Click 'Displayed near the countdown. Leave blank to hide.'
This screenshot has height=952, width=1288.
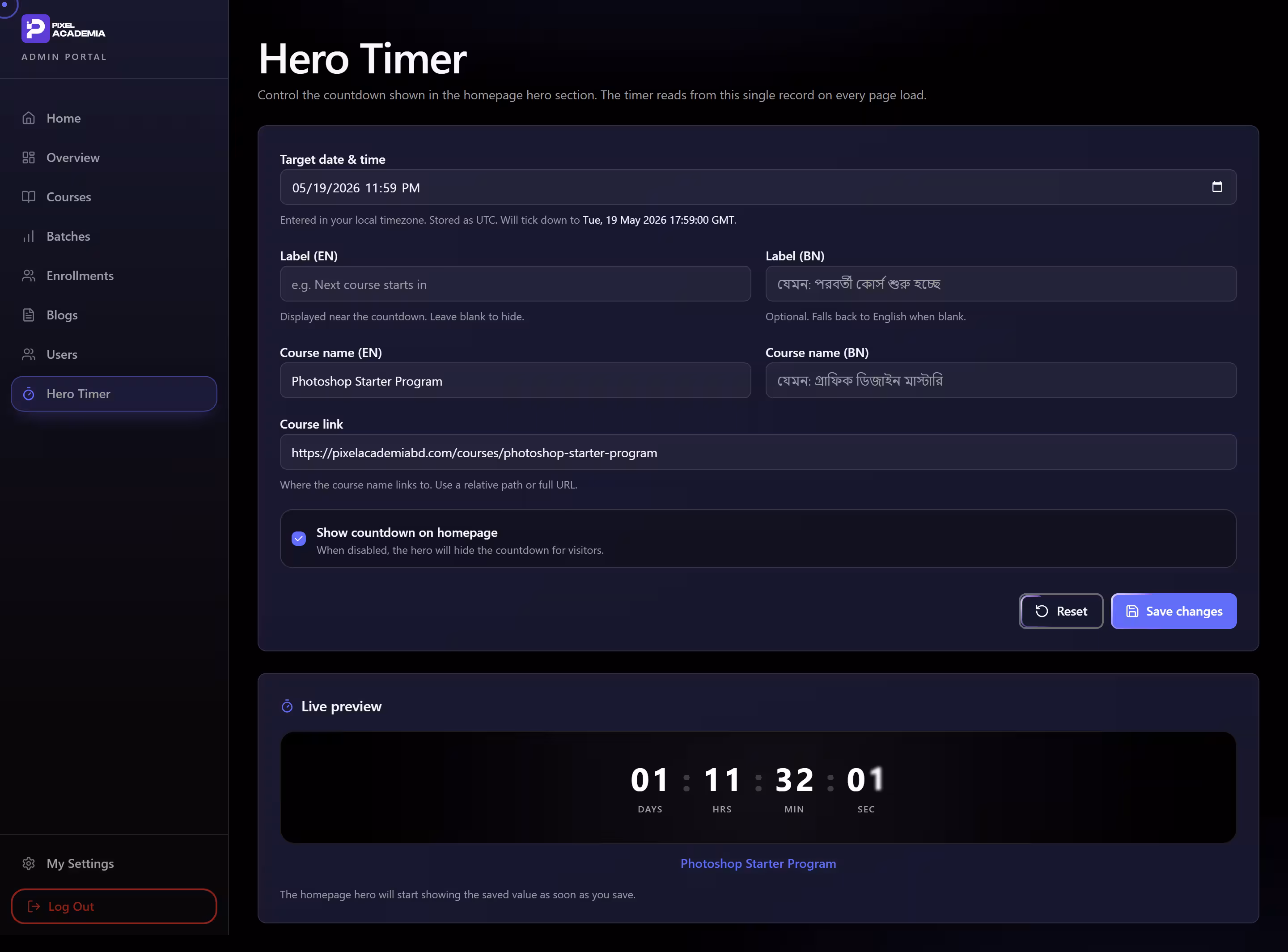point(402,316)
